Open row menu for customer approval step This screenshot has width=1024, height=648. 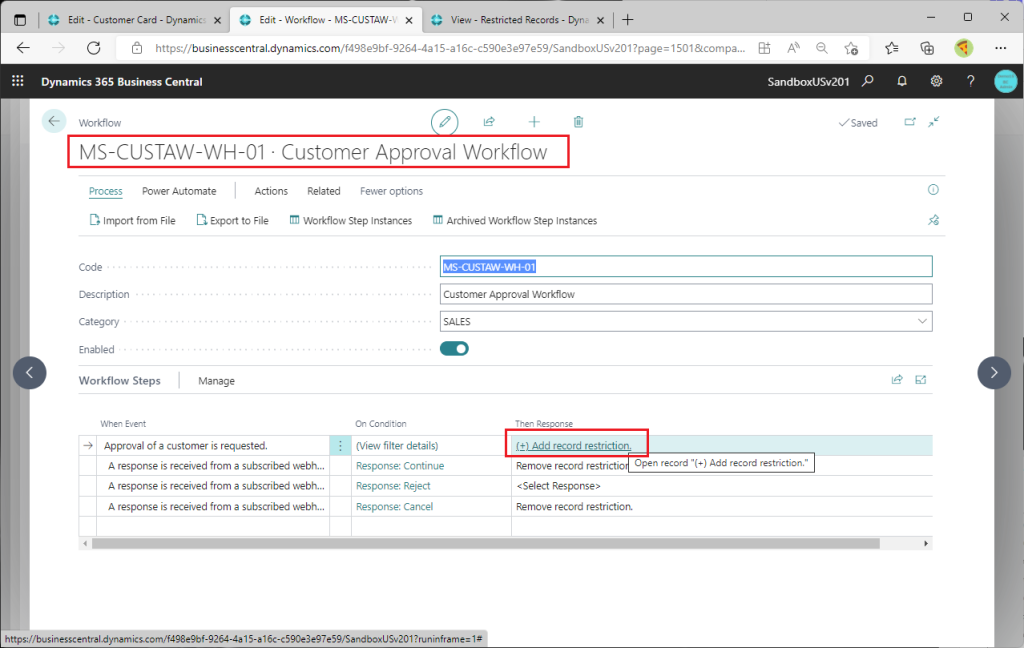[340, 446]
